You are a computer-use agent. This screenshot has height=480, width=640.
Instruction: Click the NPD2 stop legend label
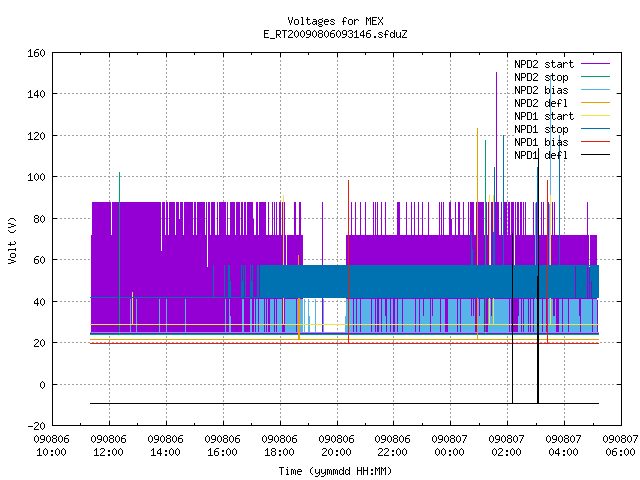tap(541, 77)
